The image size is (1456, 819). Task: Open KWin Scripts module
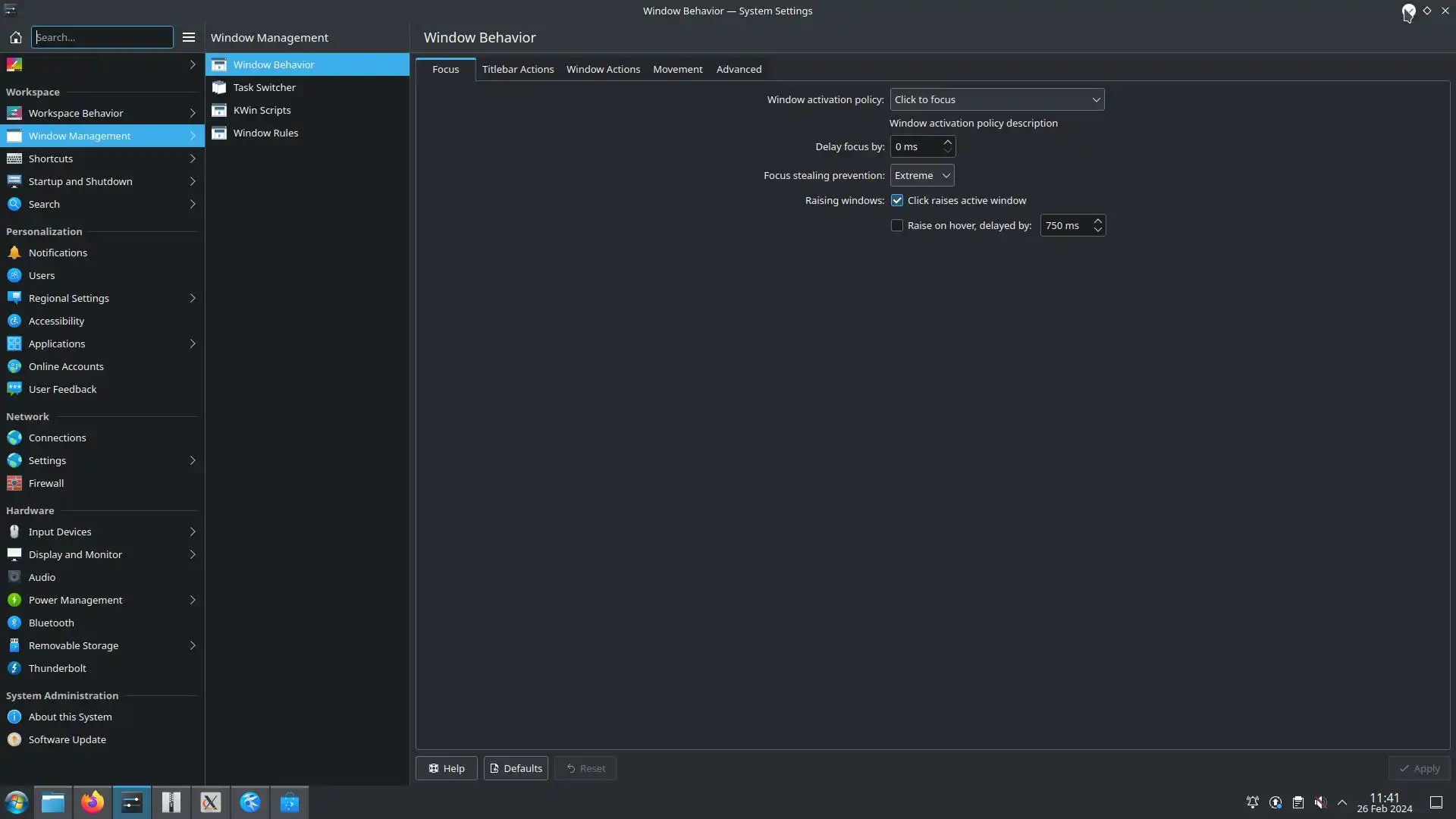(x=262, y=110)
